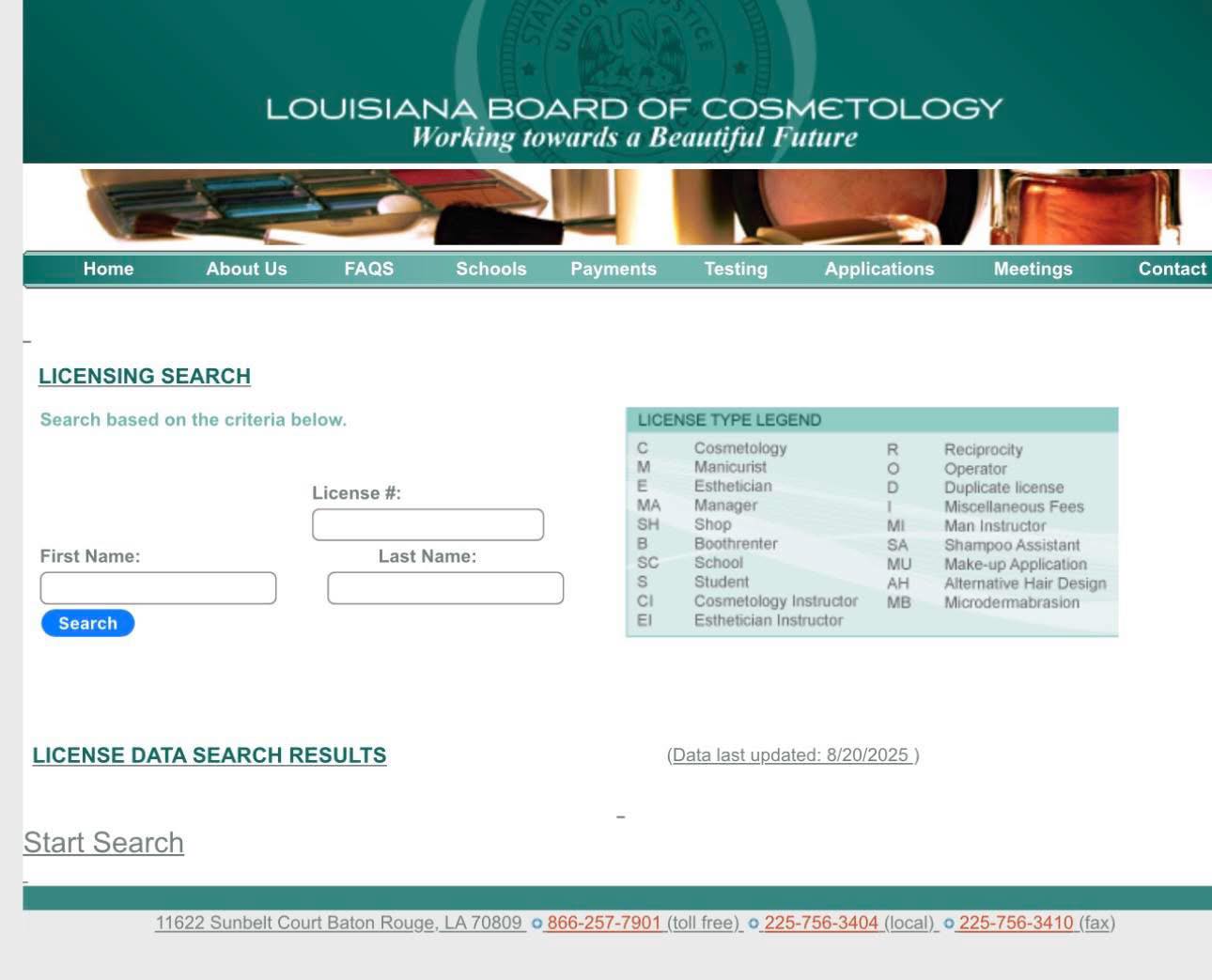Screen dimensions: 1212x980
Task: Click the Operator legend entry
Action: [975, 469]
